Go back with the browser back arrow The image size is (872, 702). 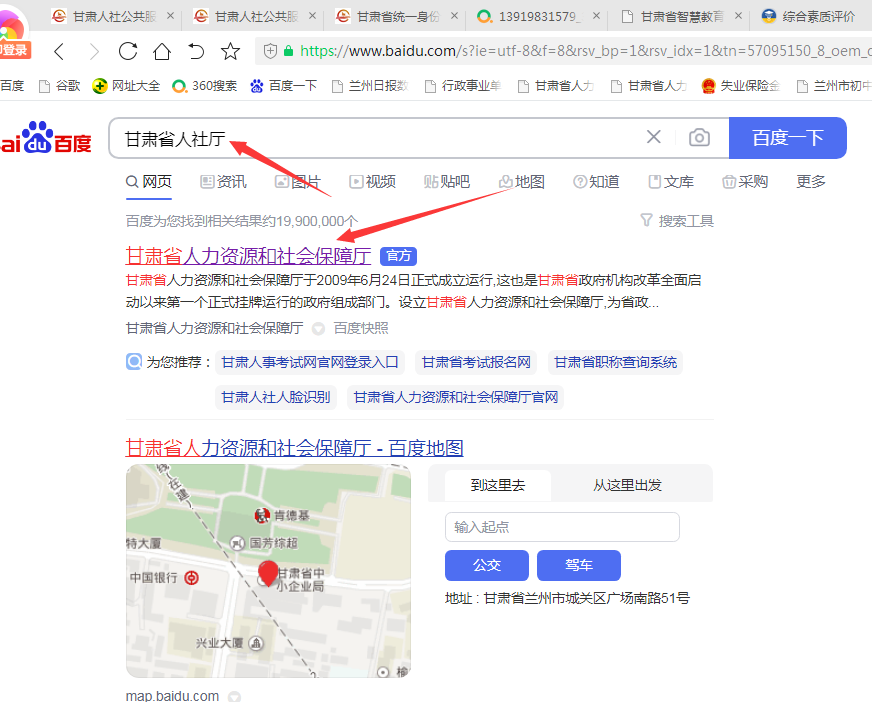pyautogui.click(x=60, y=52)
